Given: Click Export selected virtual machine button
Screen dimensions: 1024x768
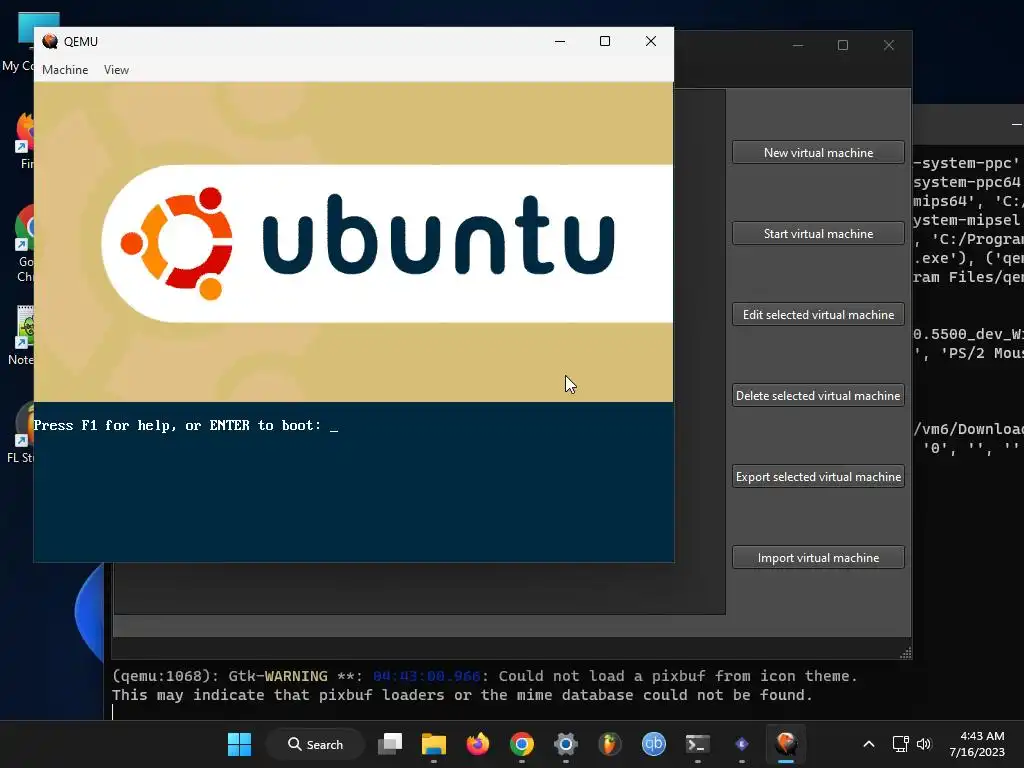Looking at the screenshot, I should [x=818, y=477].
